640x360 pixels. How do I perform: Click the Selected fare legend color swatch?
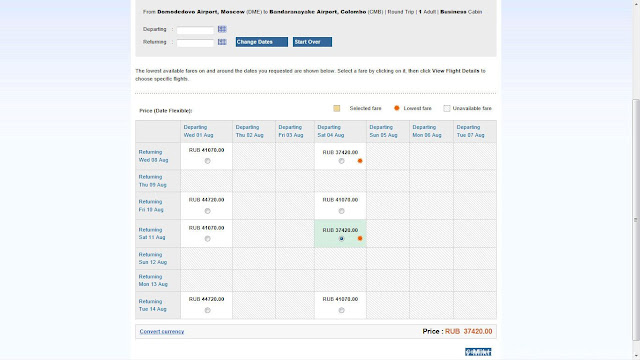[x=336, y=108]
